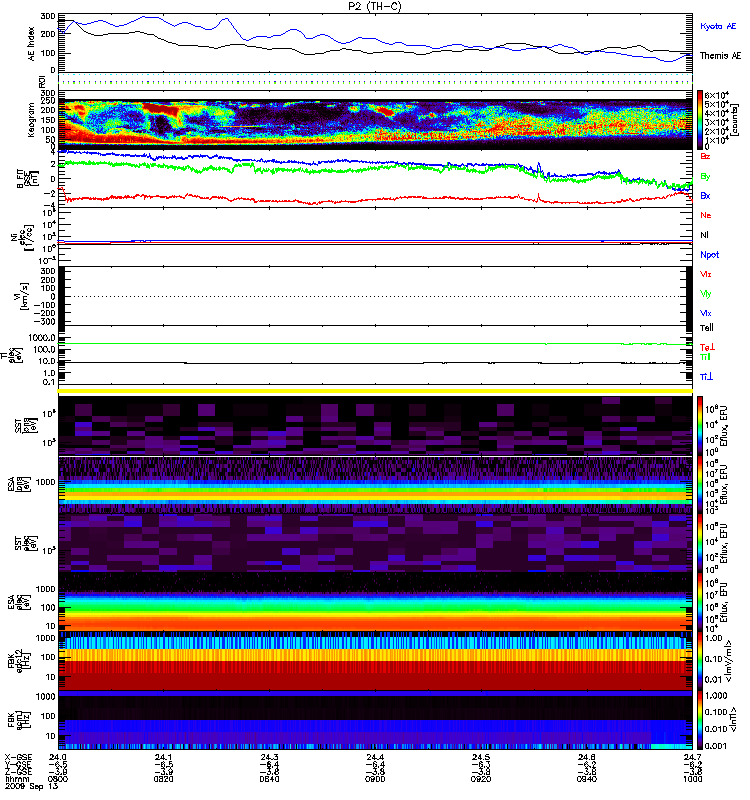Select the blue Npot legend label
Viewport: 750px width, 800px height.
pyautogui.click(x=710, y=255)
